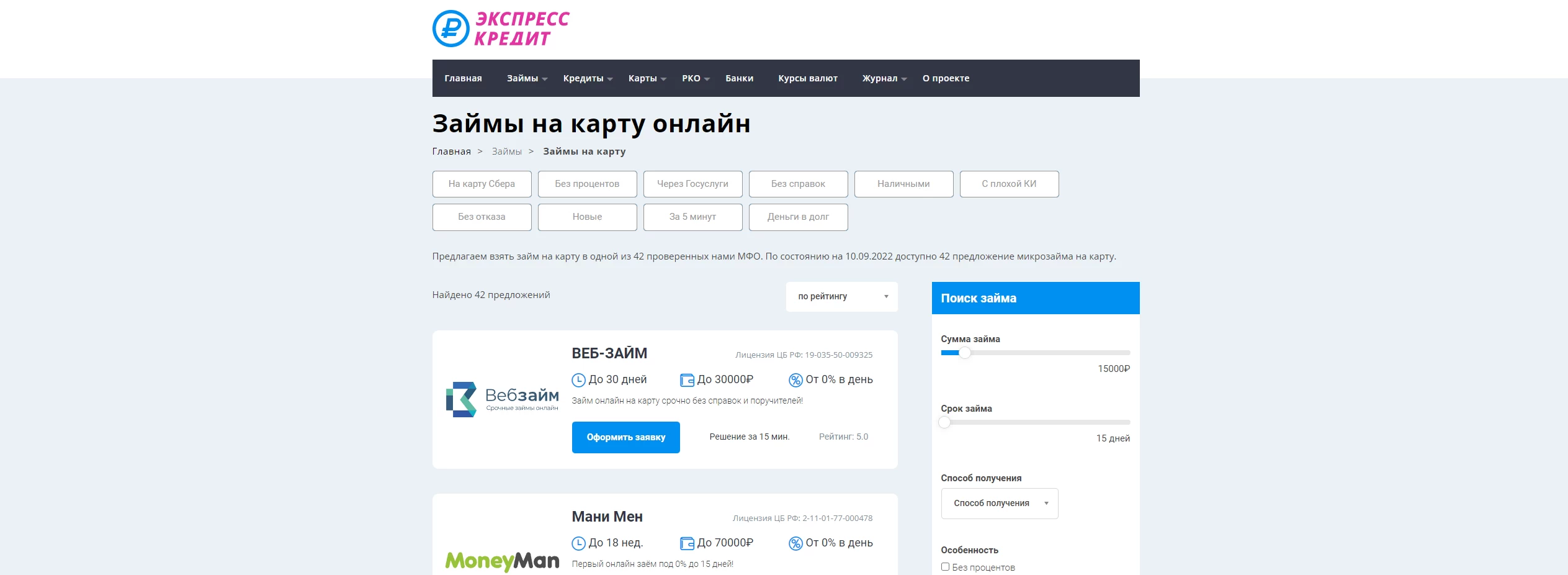
Task: Open the ВЕБ-ЗАЙМ offer title
Action: (x=609, y=353)
